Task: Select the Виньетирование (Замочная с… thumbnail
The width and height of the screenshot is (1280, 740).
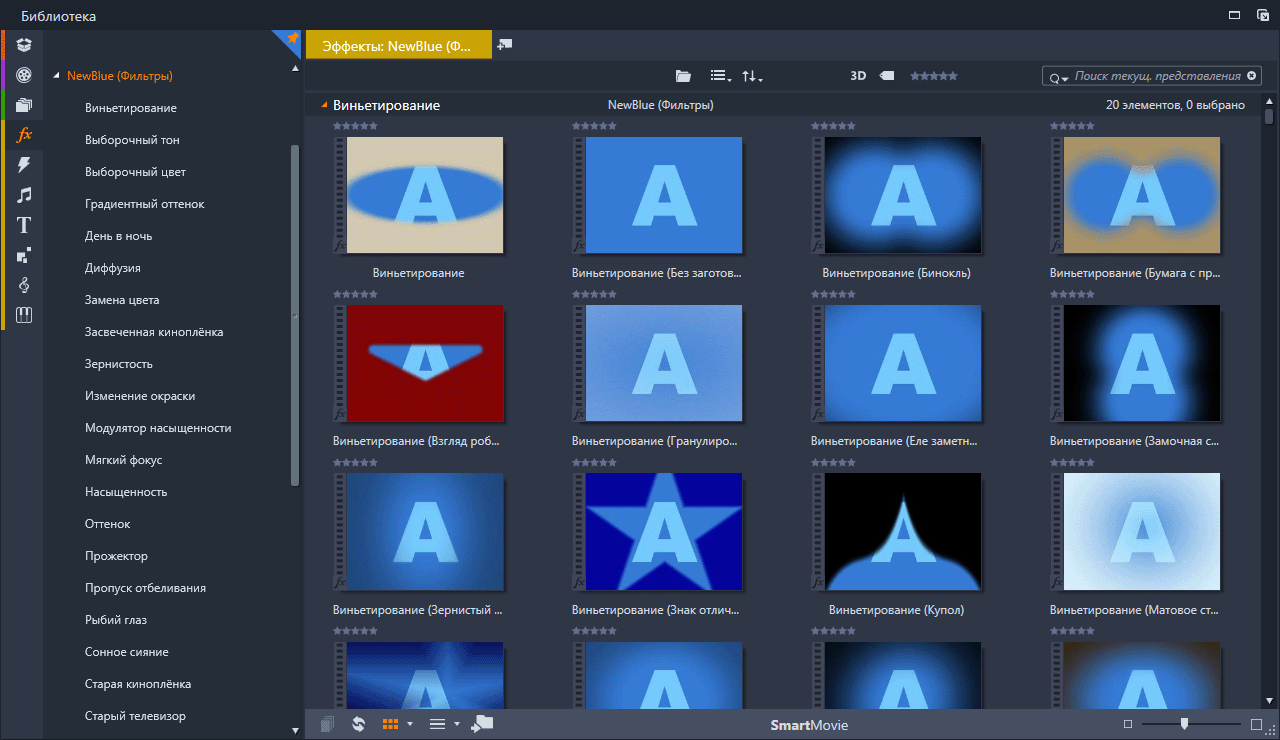Action: [1142, 363]
